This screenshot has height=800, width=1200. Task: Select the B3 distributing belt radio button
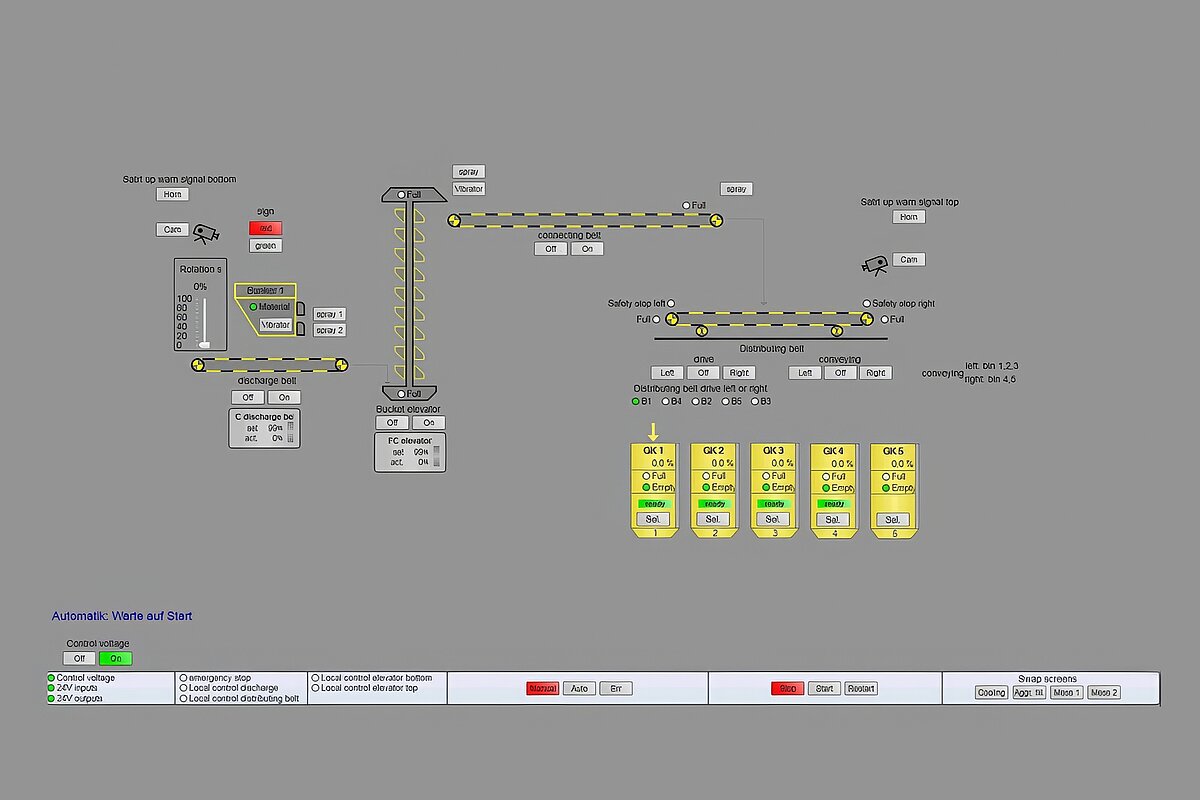point(755,401)
